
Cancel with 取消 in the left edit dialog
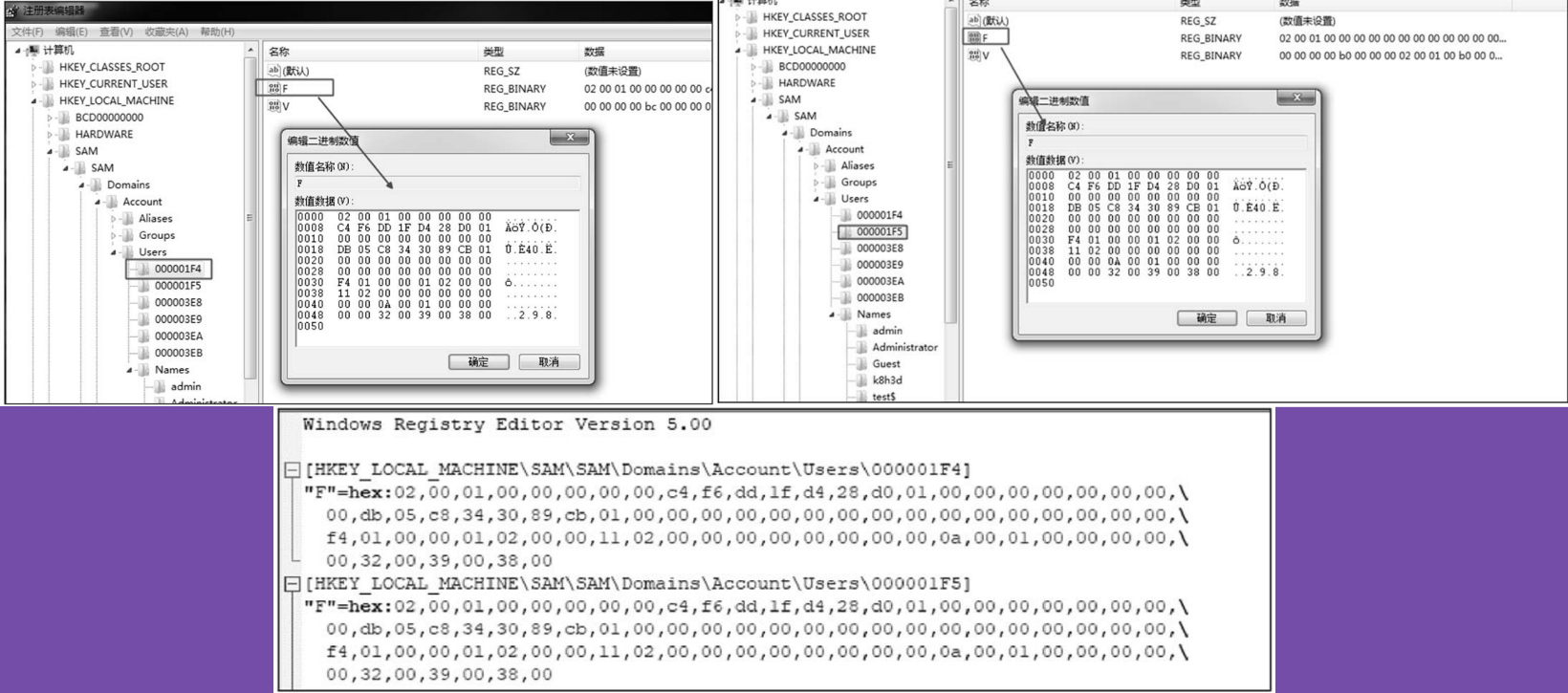[549, 362]
